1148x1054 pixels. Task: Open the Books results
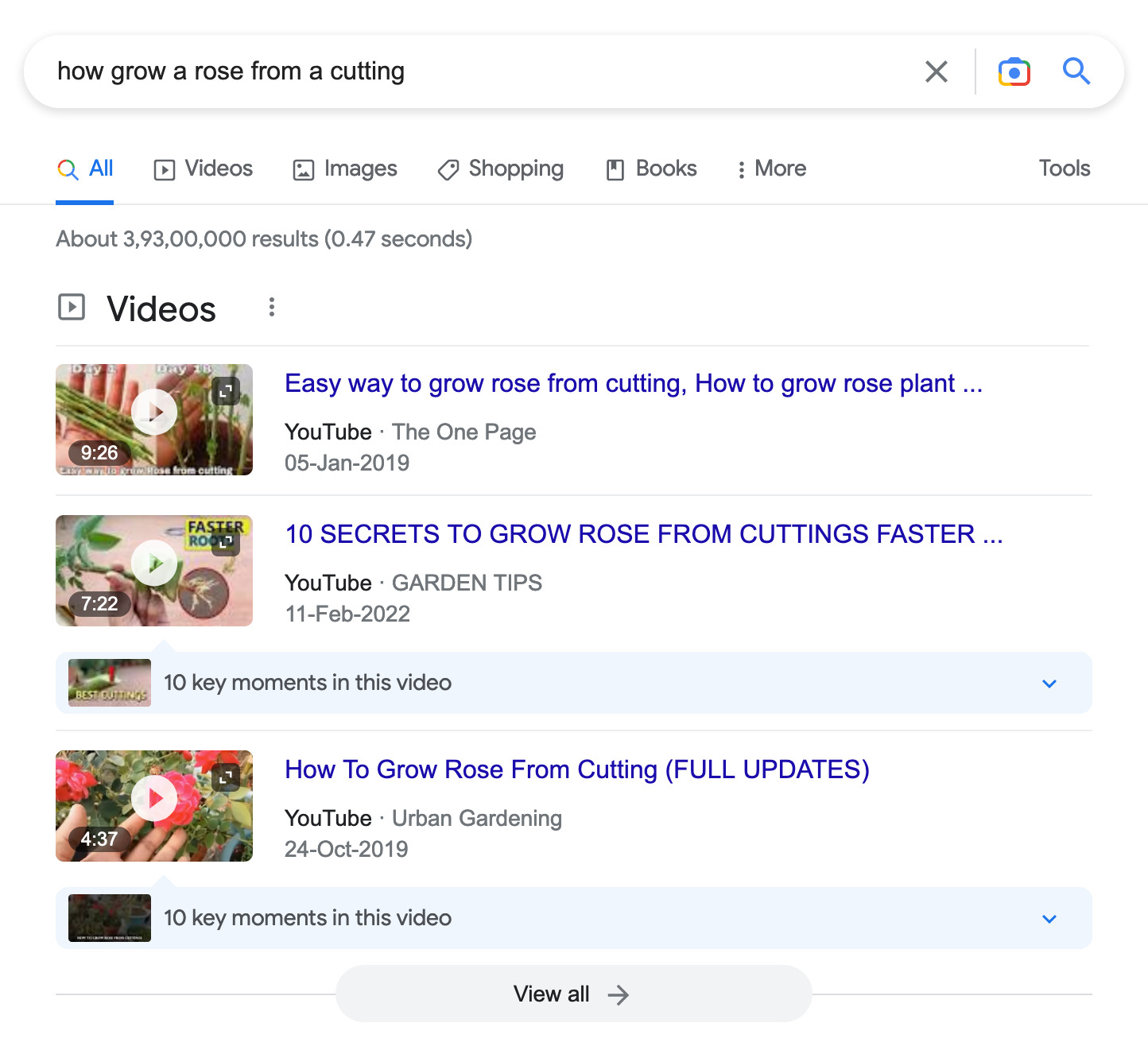(650, 169)
